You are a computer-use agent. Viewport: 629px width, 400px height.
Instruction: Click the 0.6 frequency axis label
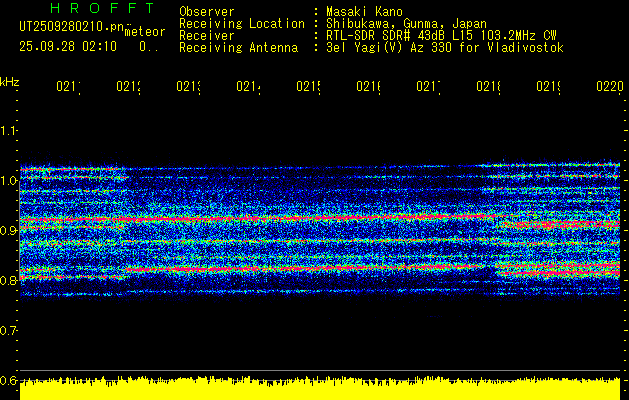pos(8,381)
